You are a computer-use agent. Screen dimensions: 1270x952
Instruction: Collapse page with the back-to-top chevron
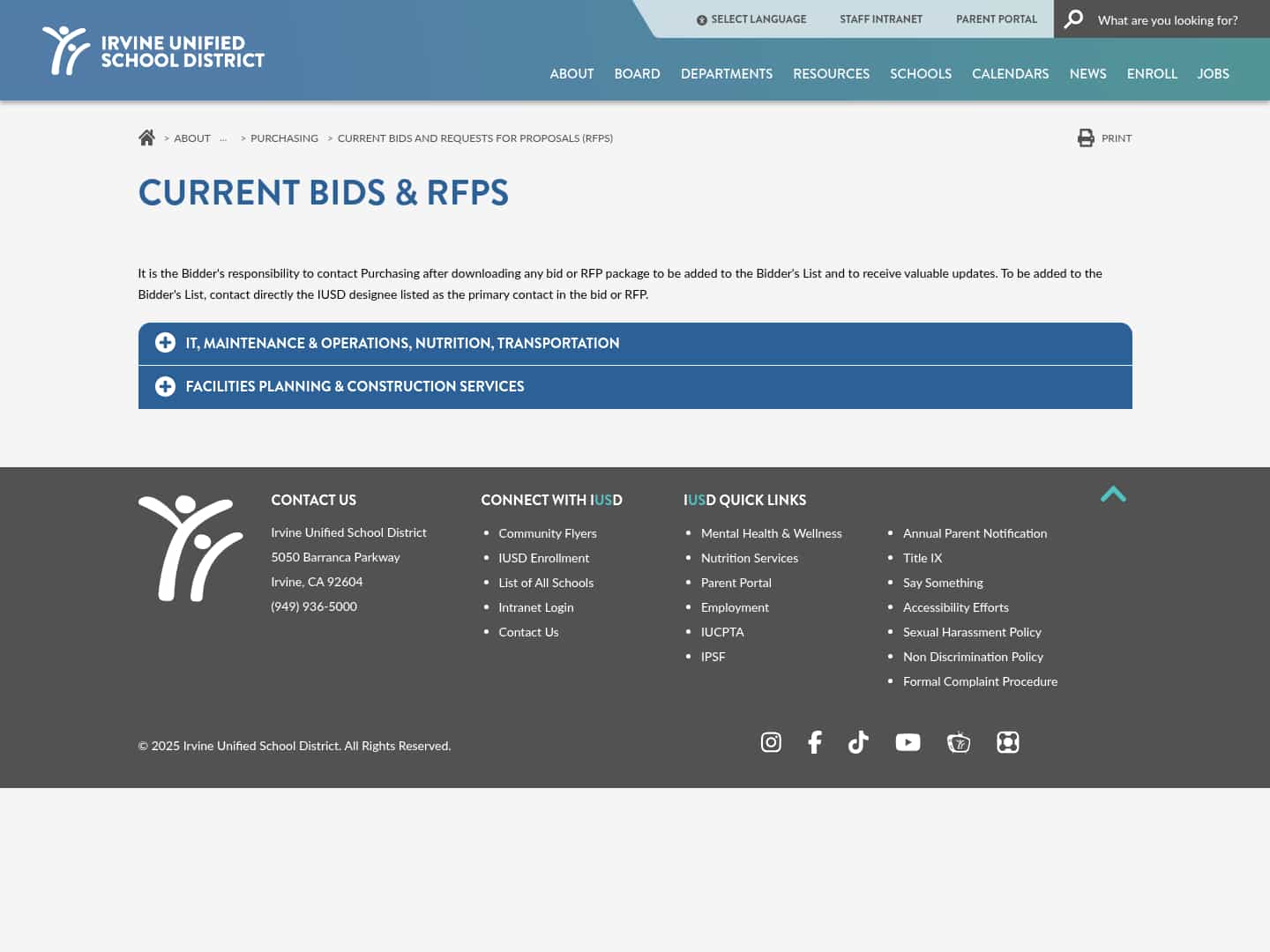(1113, 495)
